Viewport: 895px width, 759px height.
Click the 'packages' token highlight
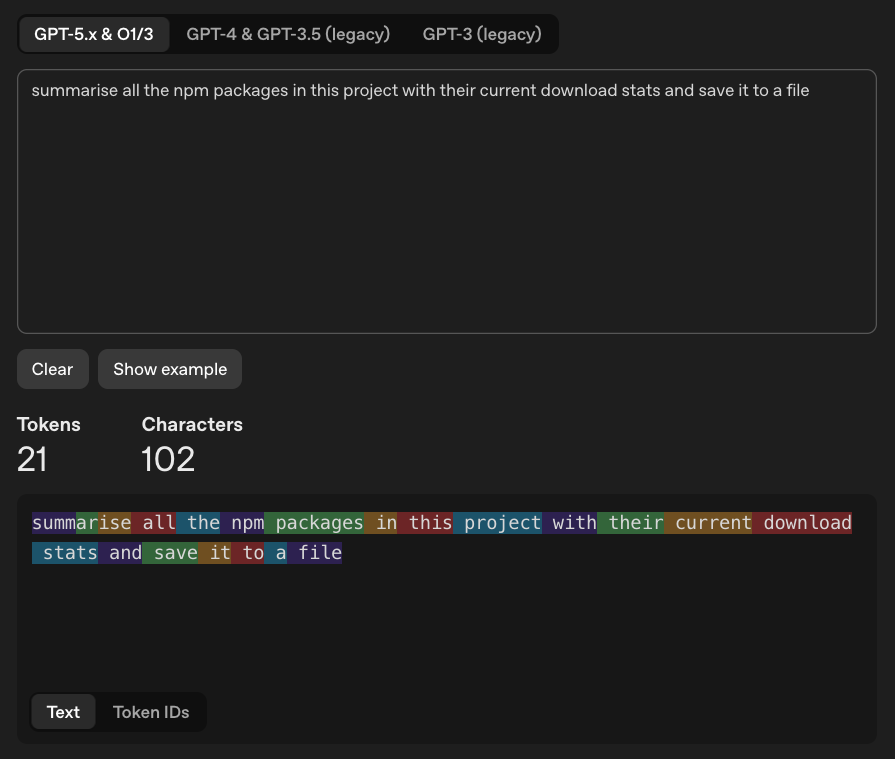pyautogui.click(x=314, y=523)
